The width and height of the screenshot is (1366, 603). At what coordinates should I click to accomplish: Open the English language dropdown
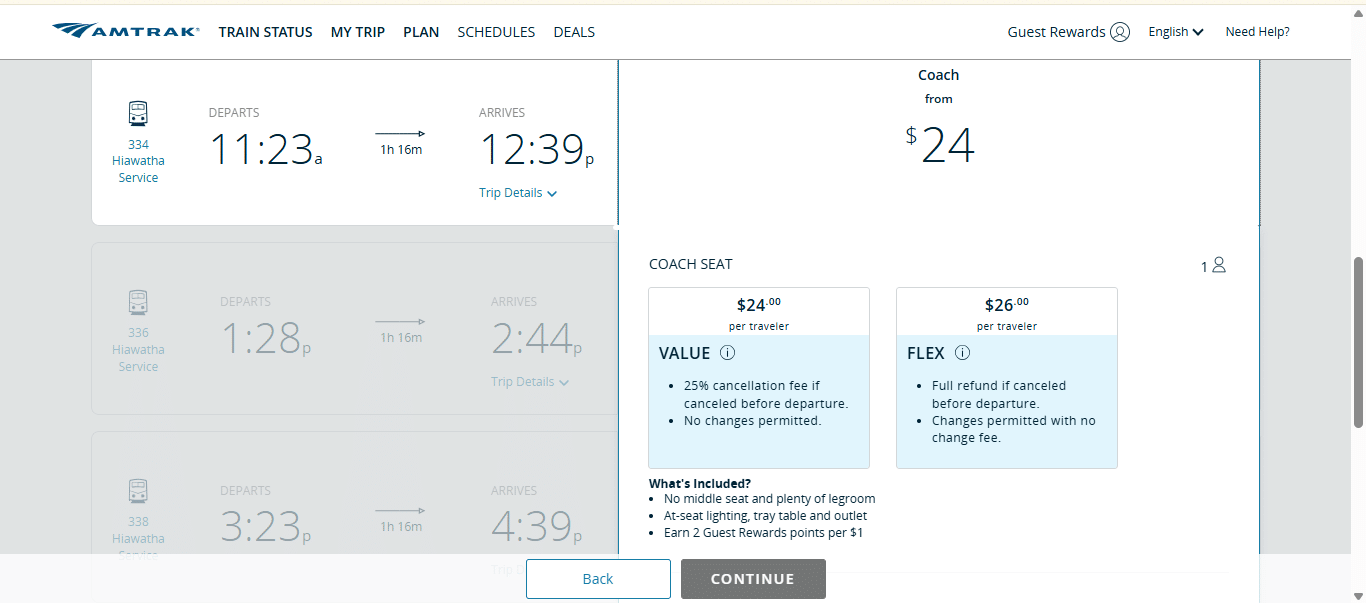tap(1175, 31)
